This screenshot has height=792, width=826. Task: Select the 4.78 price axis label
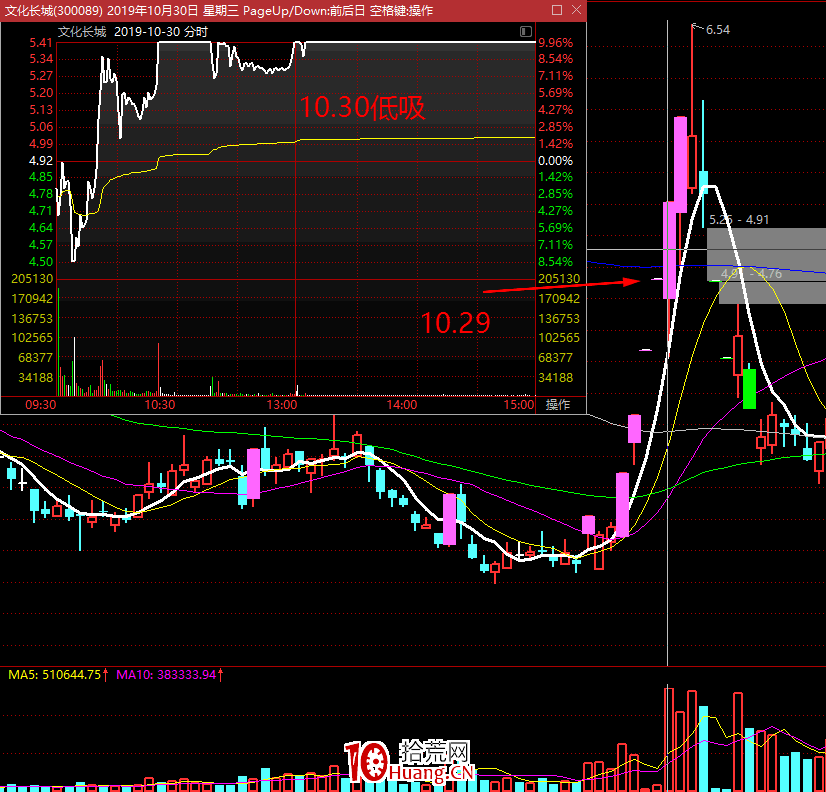point(41,193)
